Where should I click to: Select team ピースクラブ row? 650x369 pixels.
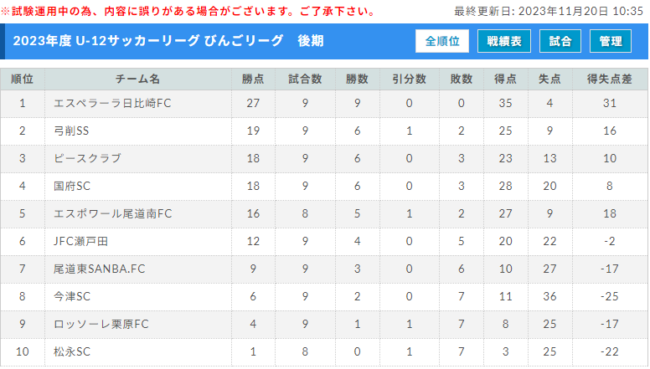(324, 158)
